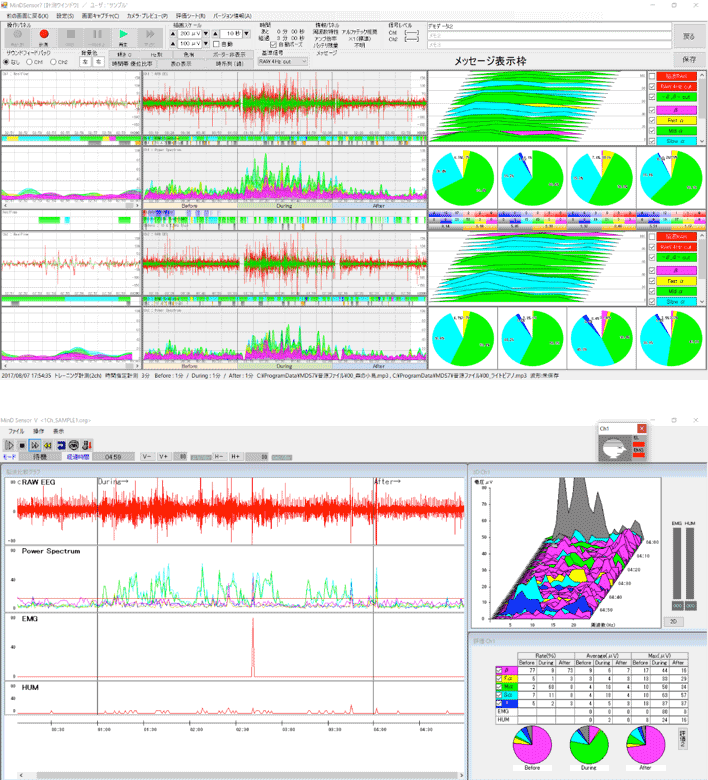Viewport: 708px width, 780px height.
Task: Click the play icon in MinD Sensor V toolbar
Action: point(9,444)
